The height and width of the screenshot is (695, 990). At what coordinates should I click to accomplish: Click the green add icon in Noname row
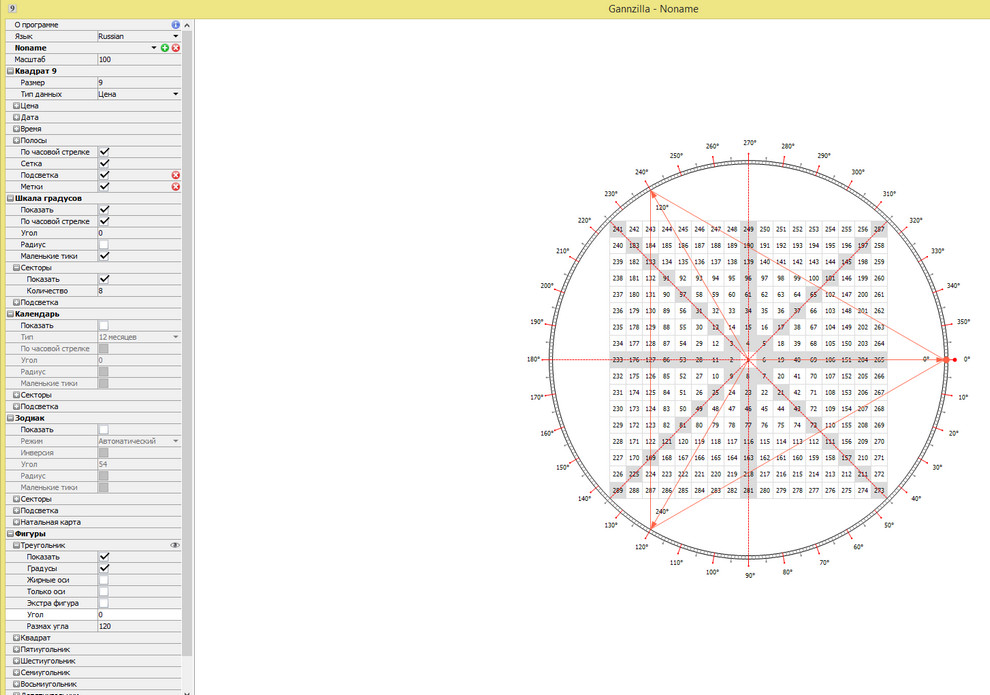(x=165, y=48)
